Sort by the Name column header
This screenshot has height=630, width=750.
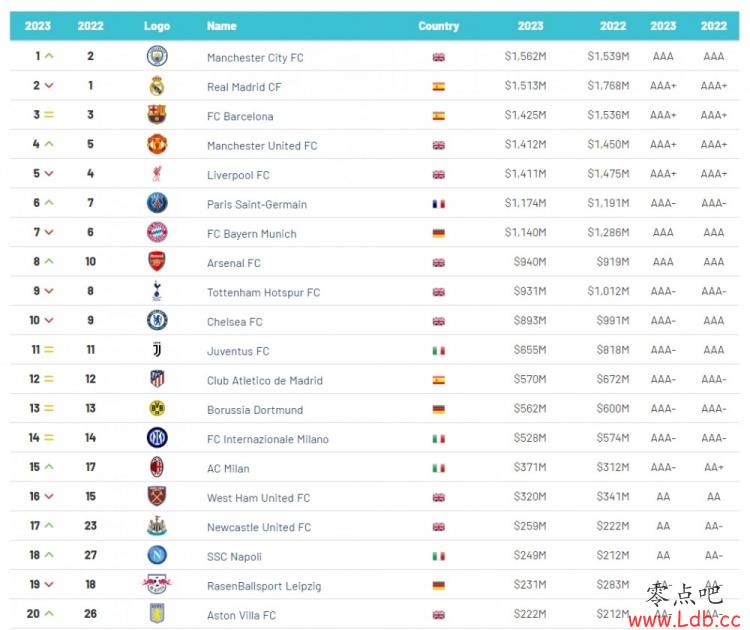pos(221,26)
